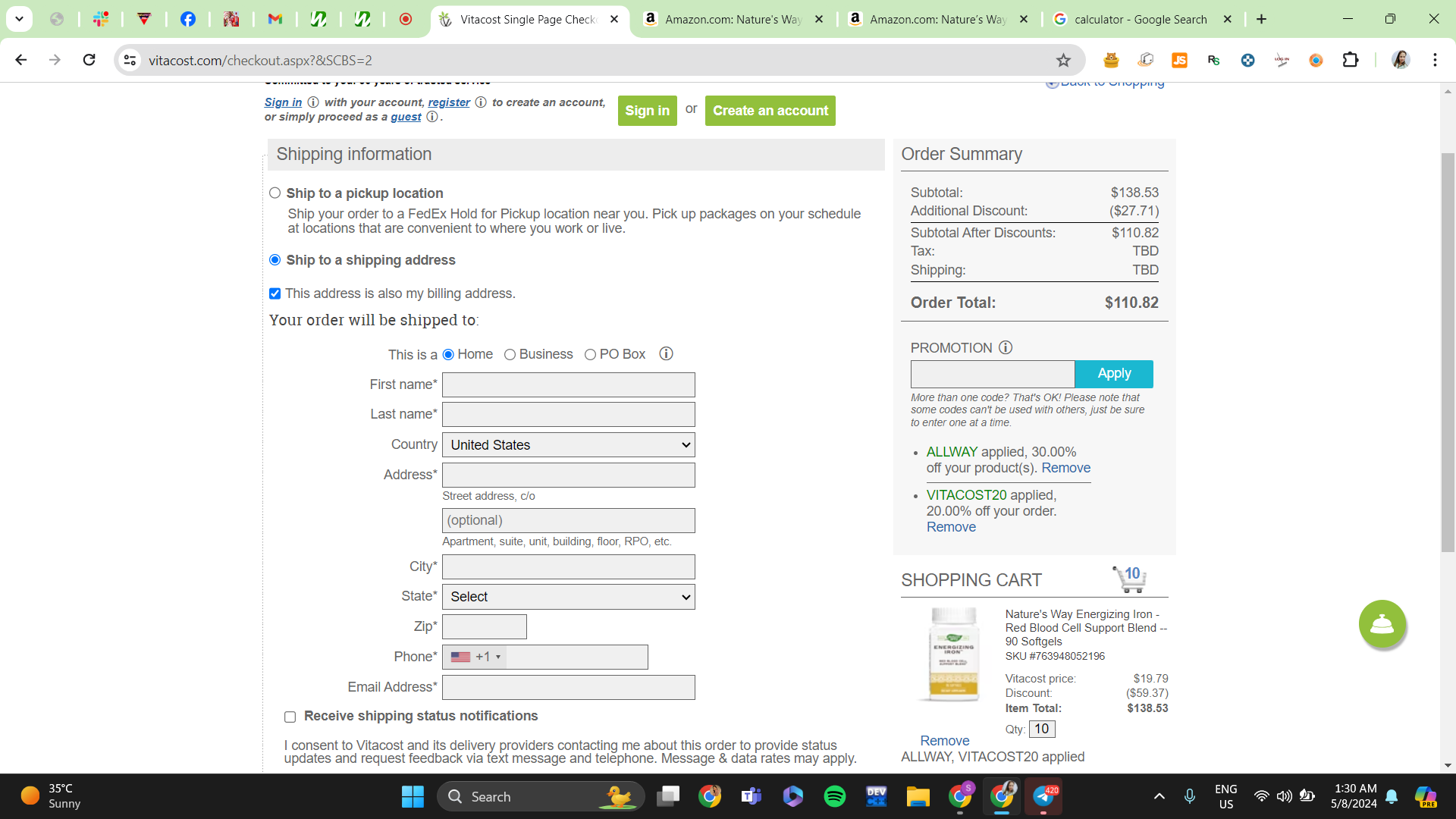The width and height of the screenshot is (1456, 819).
Task: Open the green concierge bell chat button
Action: point(1382,624)
